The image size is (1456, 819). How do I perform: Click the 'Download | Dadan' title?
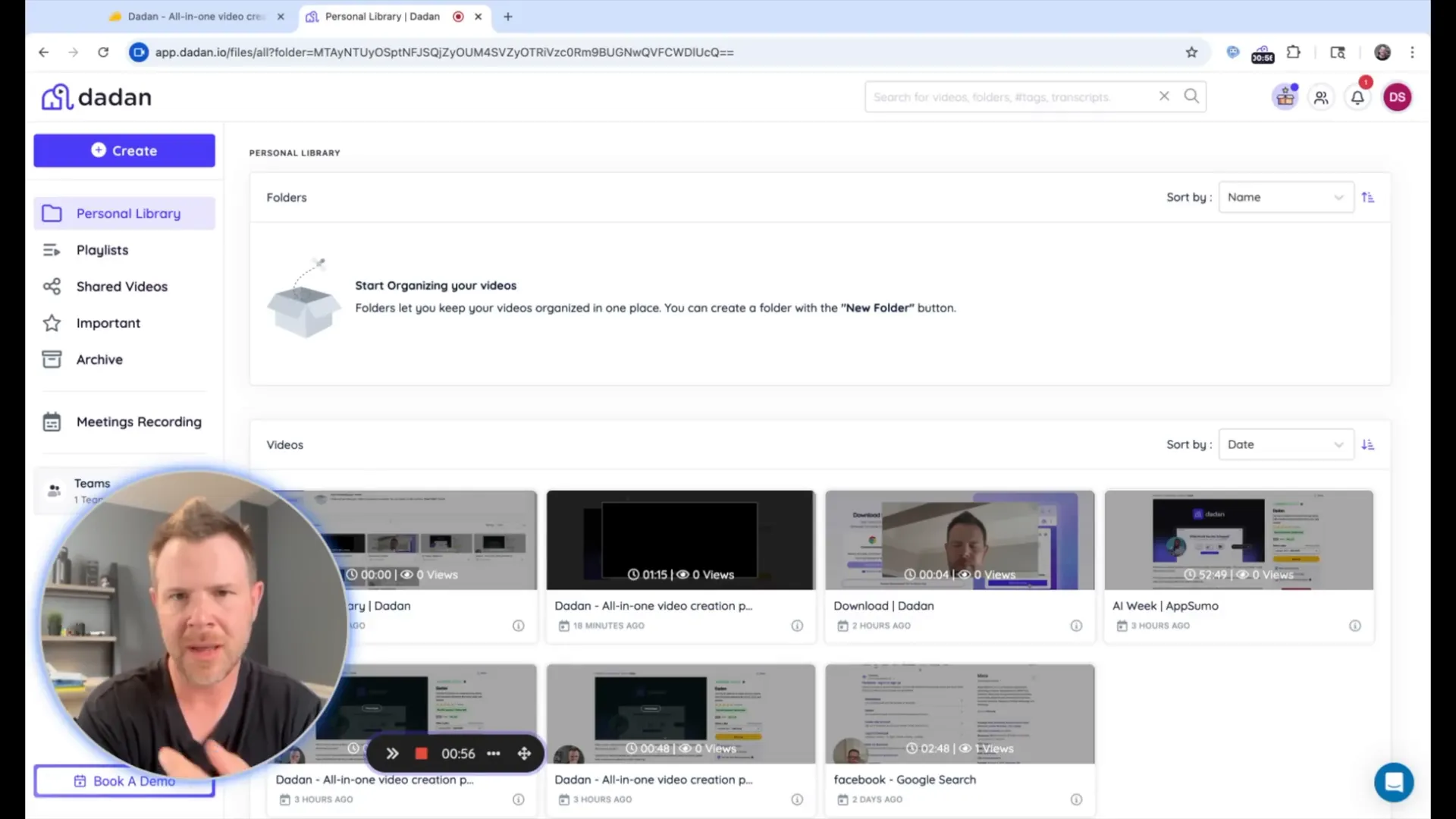(883, 605)
